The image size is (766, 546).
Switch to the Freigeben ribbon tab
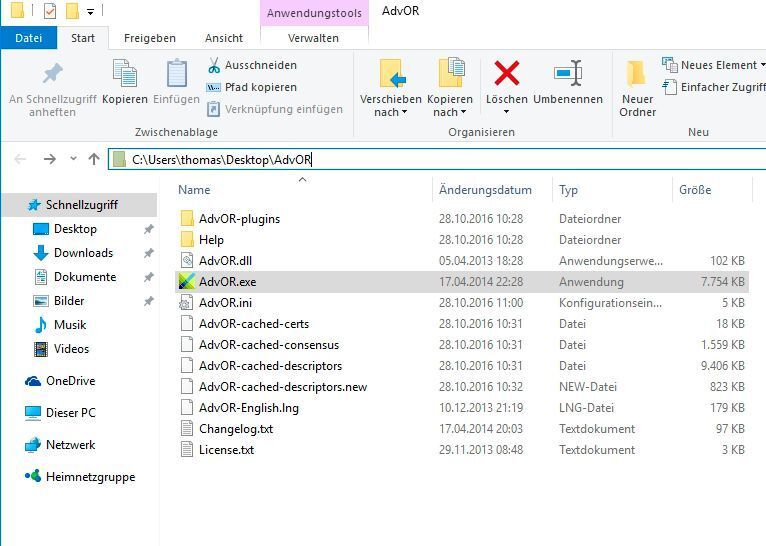point(149,38)
